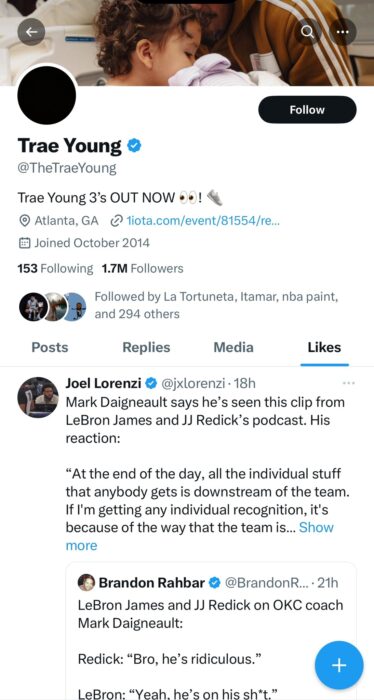Screen dimensions: 374x700
Task: Open profile search magnifier icon
Action: click(308, 32)
